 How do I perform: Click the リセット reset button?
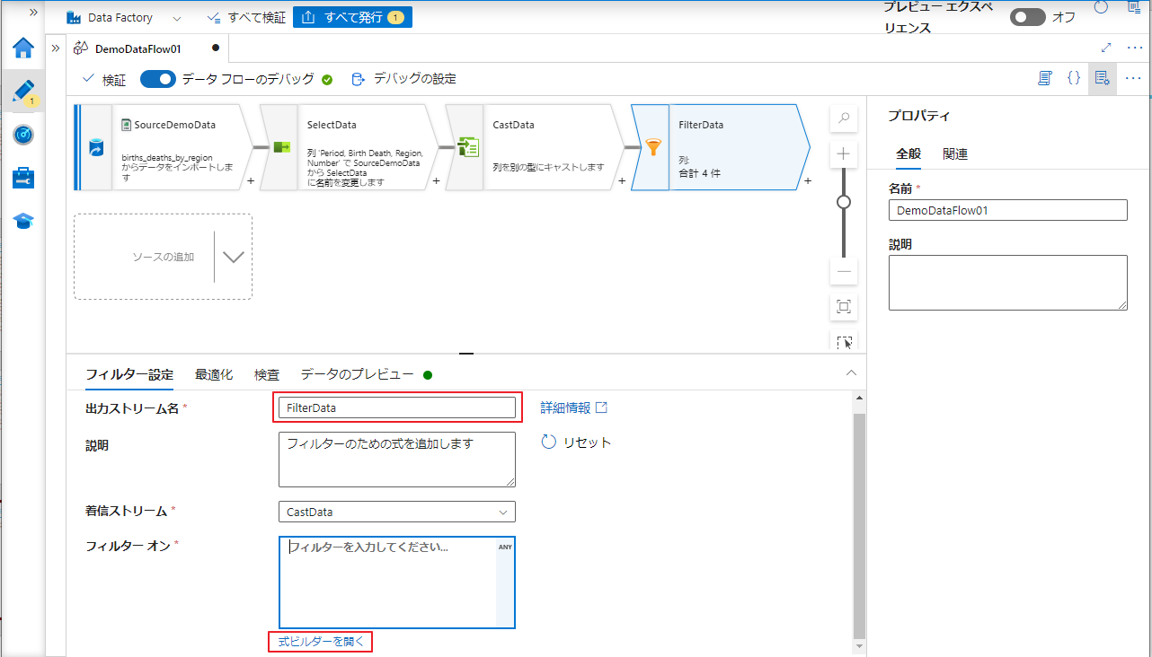(x=576, y=442)
